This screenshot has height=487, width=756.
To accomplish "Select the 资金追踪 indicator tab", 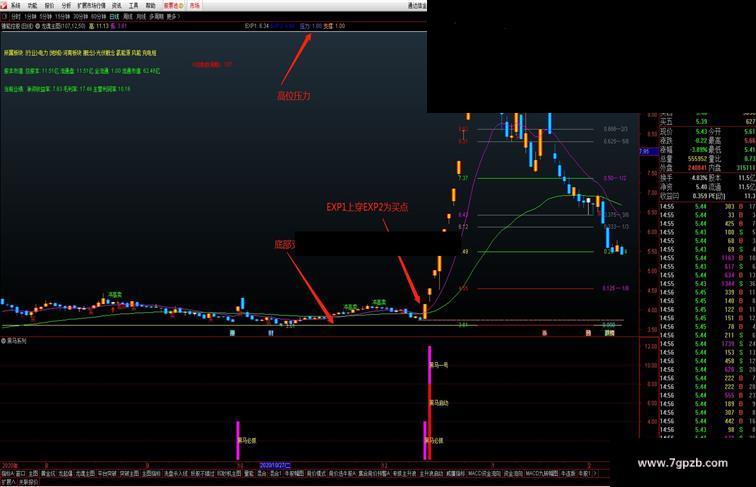I will [x=513, y=474].
